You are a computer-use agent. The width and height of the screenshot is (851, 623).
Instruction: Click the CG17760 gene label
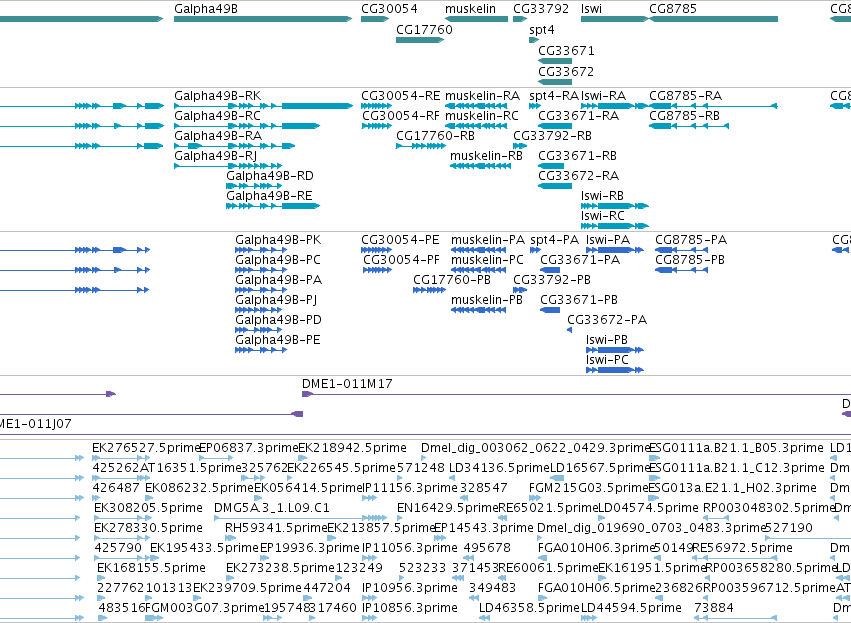click(424, 29)
